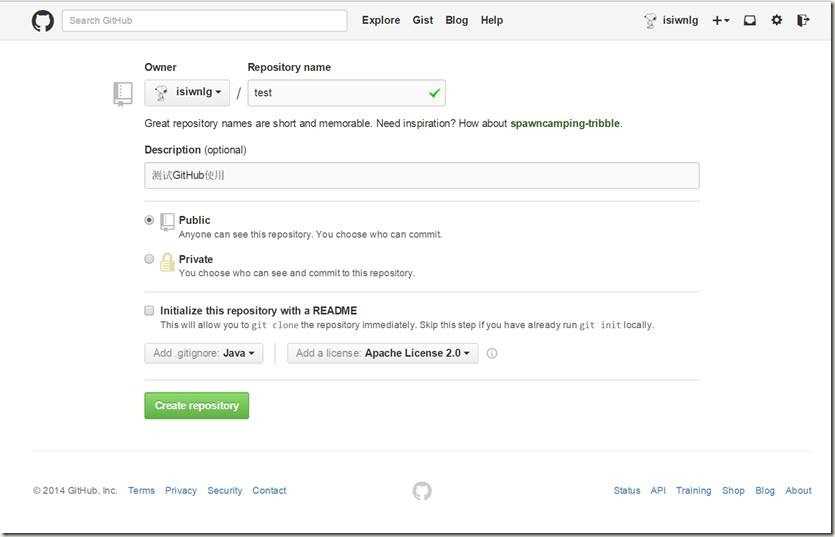835x537 pixels.
Task: Select the Private repository option
Action: [x=150, y=259]
